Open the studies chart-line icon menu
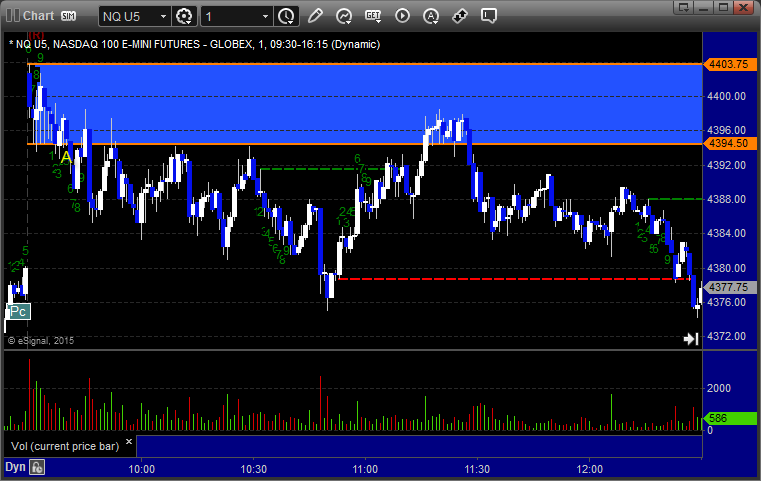Viewport: 761px width, 481px height. click(x=344, y=16)
